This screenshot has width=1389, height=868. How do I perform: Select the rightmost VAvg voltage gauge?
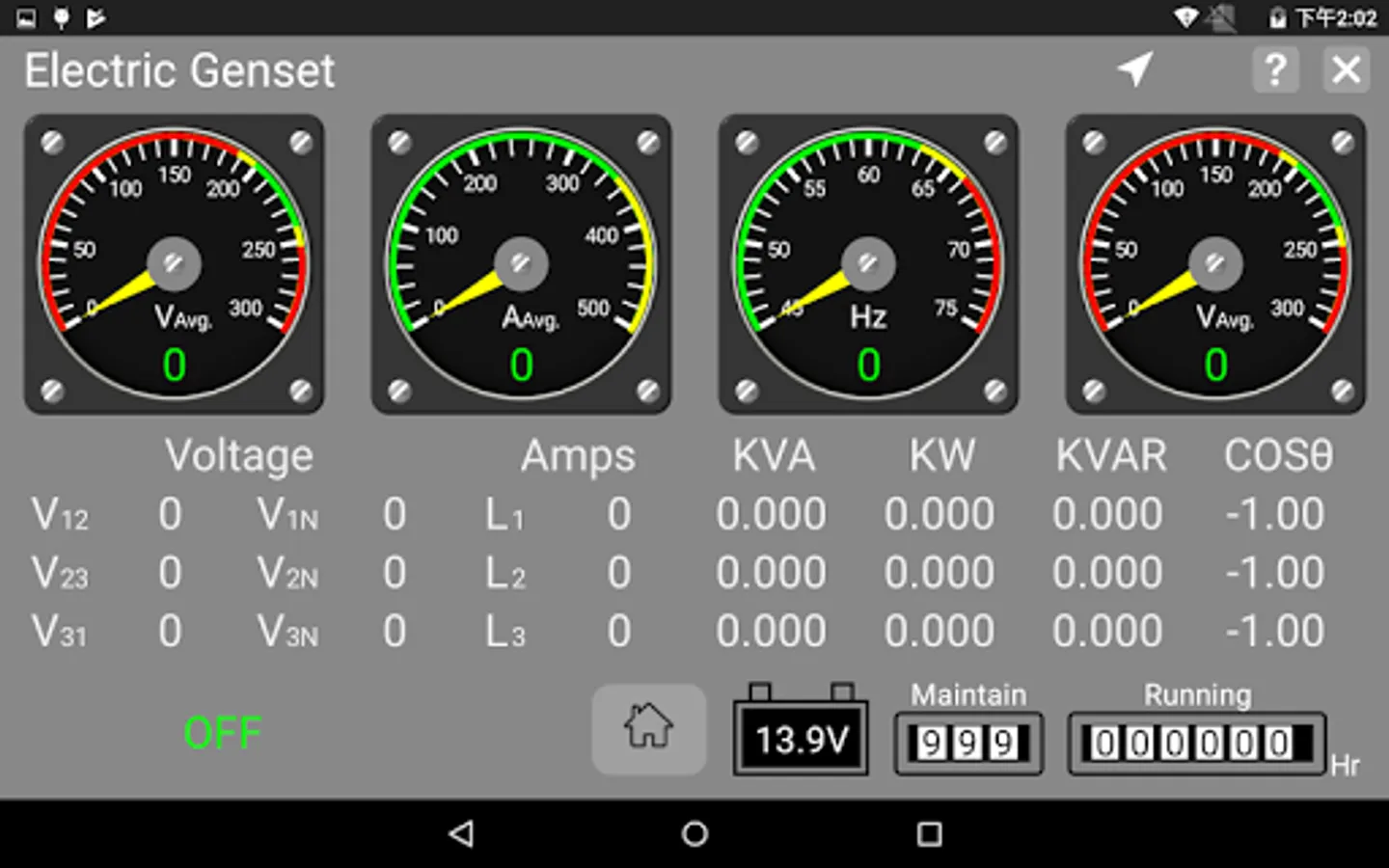point(1215,264)
